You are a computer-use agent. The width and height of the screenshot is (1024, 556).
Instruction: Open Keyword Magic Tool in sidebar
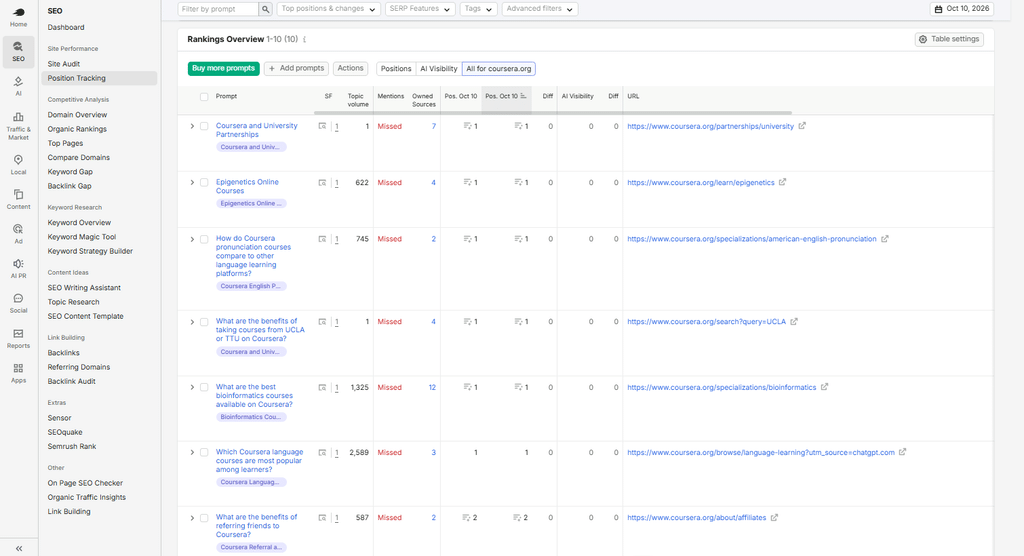[x=82, y=237]
